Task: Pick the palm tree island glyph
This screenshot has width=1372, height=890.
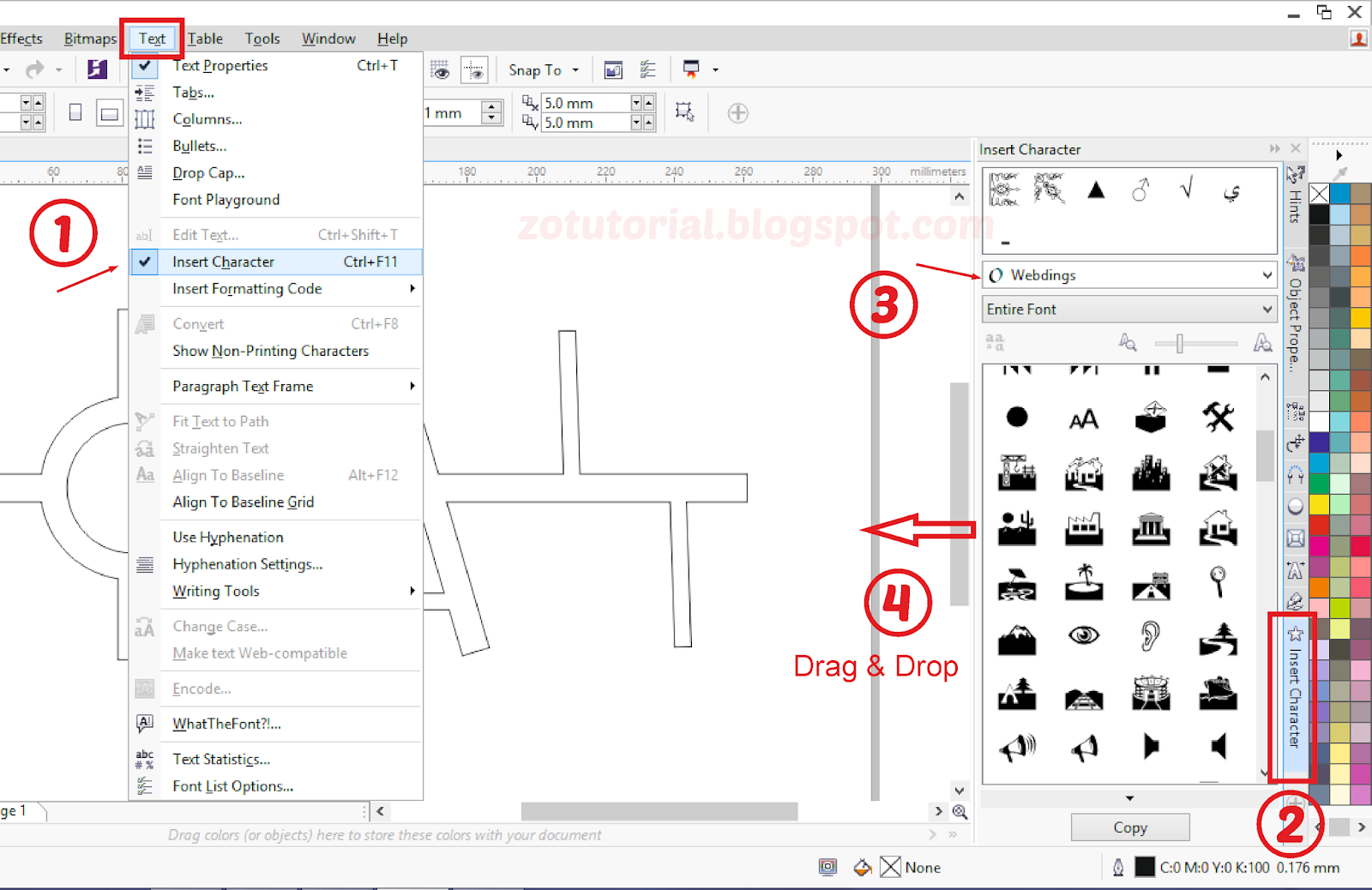Action: point(1084,581)
